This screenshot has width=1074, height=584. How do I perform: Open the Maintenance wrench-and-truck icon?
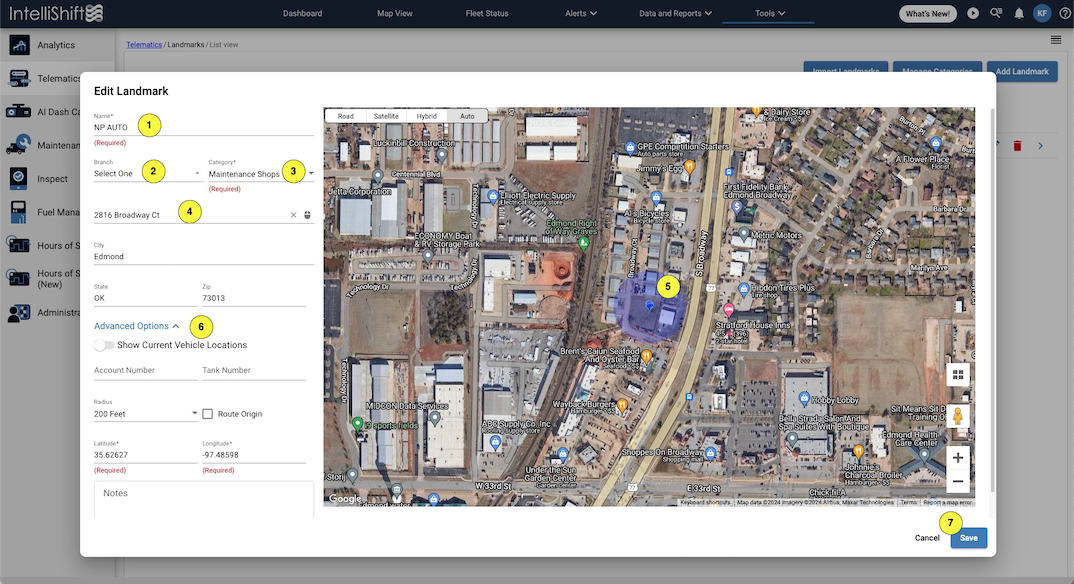tap(19, 145)
